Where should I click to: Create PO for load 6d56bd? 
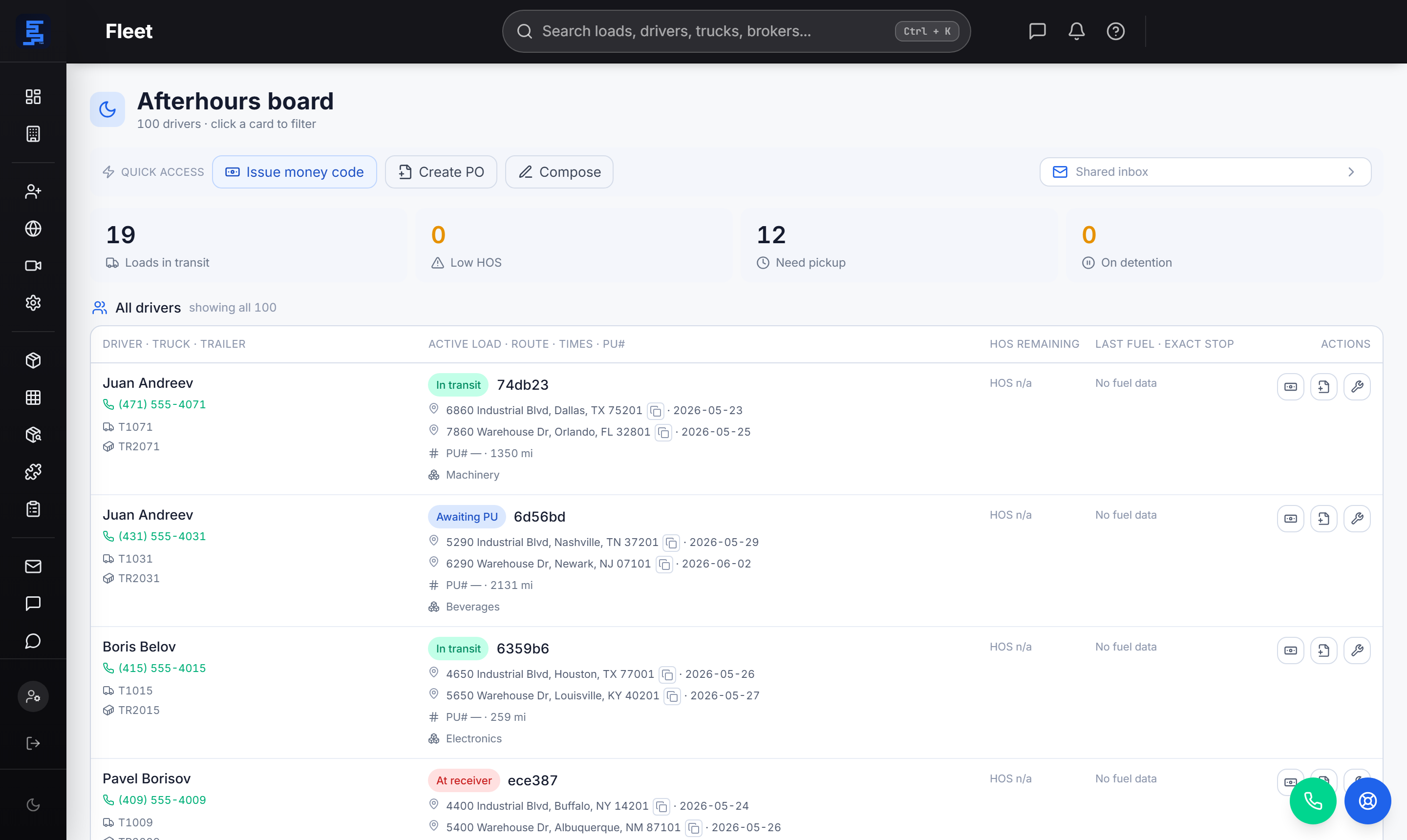pyautogui.click(x=1324, y=519)
